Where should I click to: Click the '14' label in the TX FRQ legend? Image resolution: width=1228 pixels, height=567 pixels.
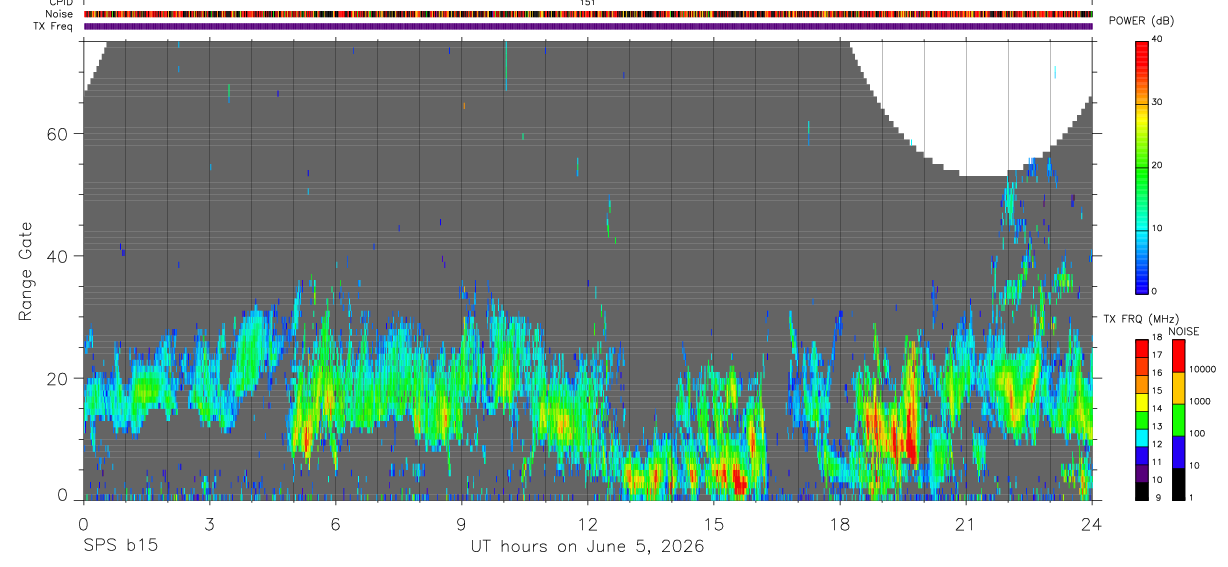(x=1156, y=408)
